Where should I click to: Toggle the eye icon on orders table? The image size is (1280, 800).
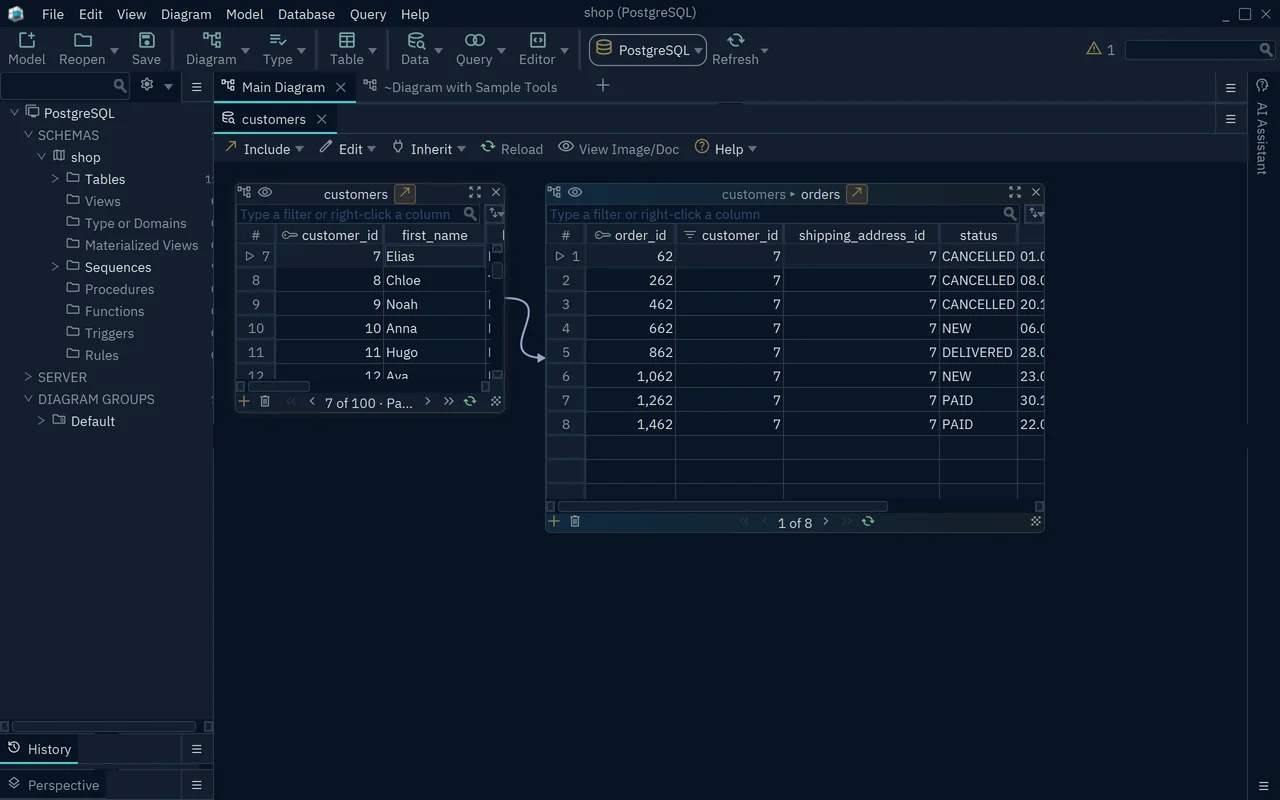coord(575,192)
